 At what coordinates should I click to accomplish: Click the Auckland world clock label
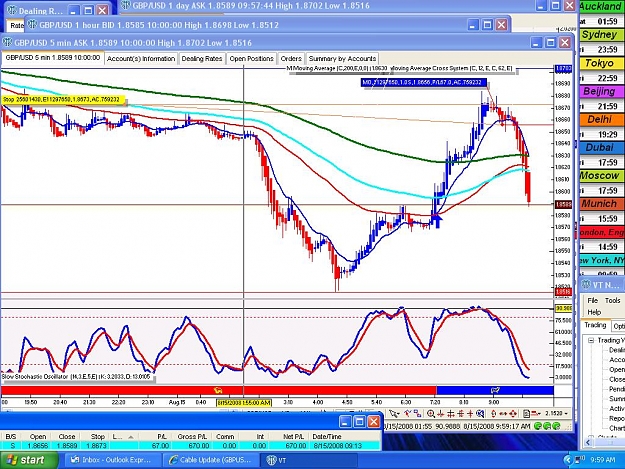[x=600, y=6]
